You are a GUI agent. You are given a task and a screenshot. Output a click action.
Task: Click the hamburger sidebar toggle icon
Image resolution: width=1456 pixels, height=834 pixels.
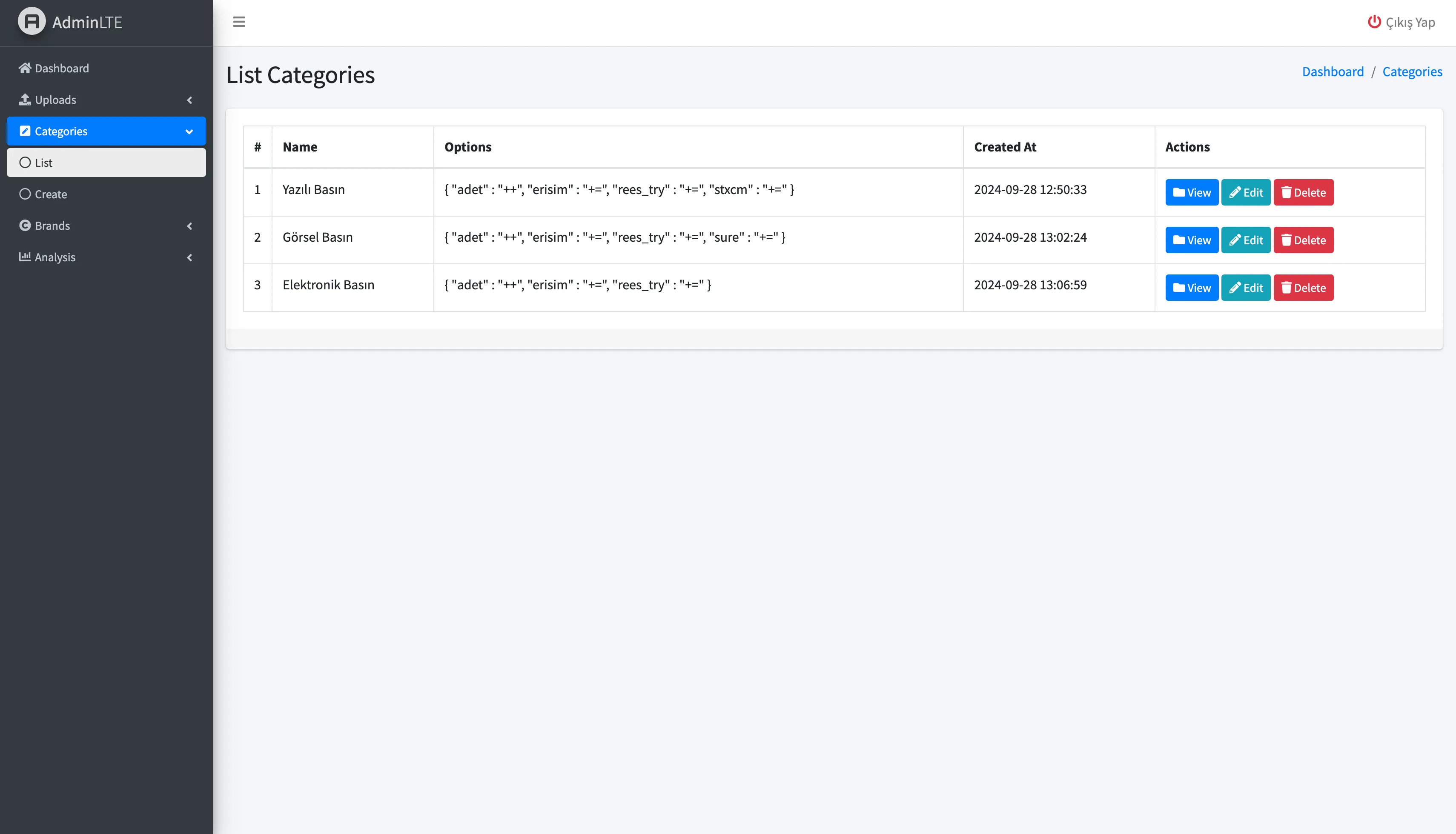[239, 22]
